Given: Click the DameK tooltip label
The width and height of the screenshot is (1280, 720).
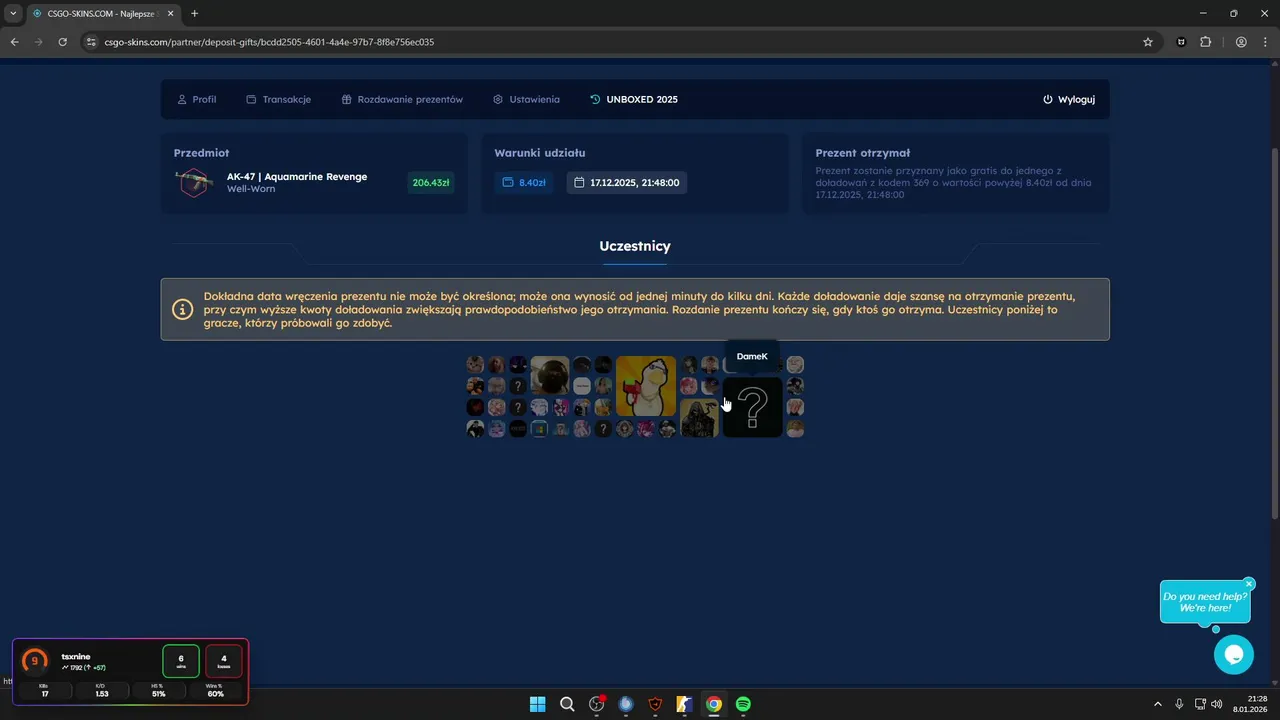Looking at the screenshot, I should coord(752,356).
